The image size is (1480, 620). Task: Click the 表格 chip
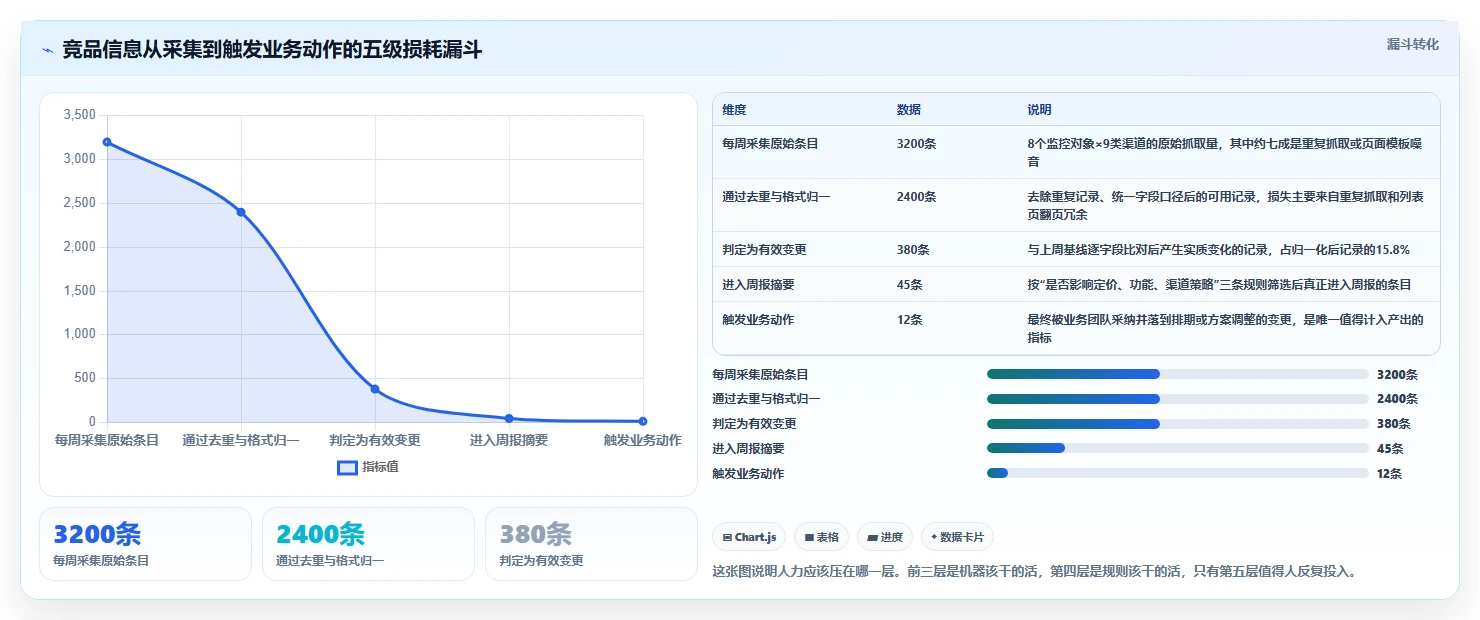821,537
